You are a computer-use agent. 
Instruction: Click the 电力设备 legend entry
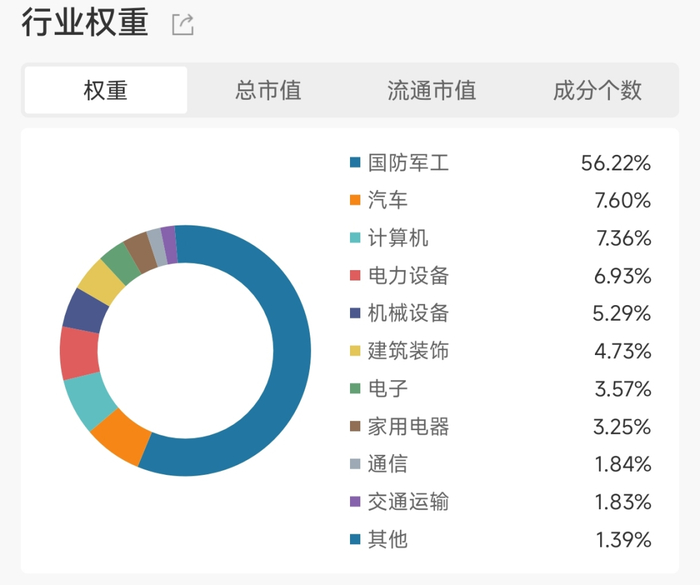(x=408, y=276)
